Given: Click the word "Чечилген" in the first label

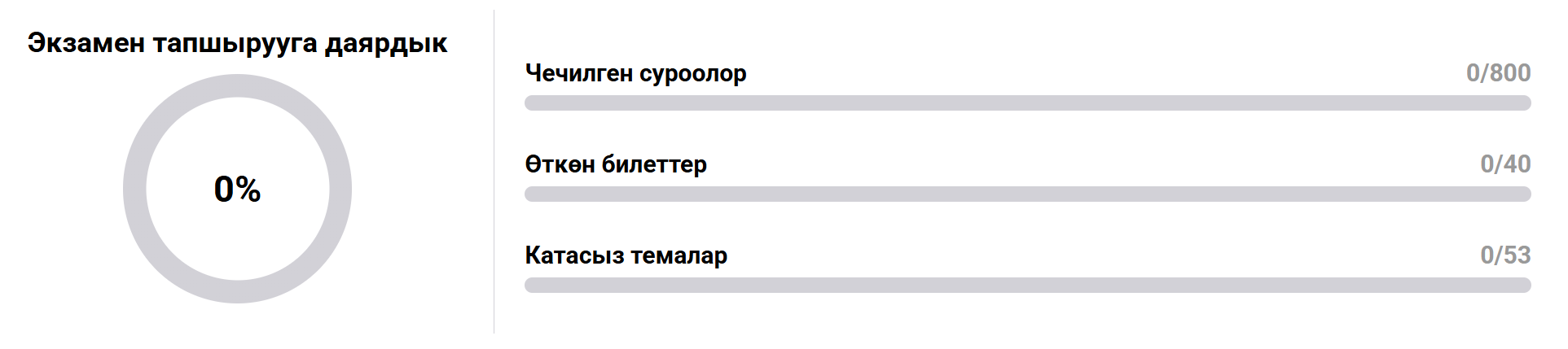Looking at the screenshot, I should click(x=578, y=73).
